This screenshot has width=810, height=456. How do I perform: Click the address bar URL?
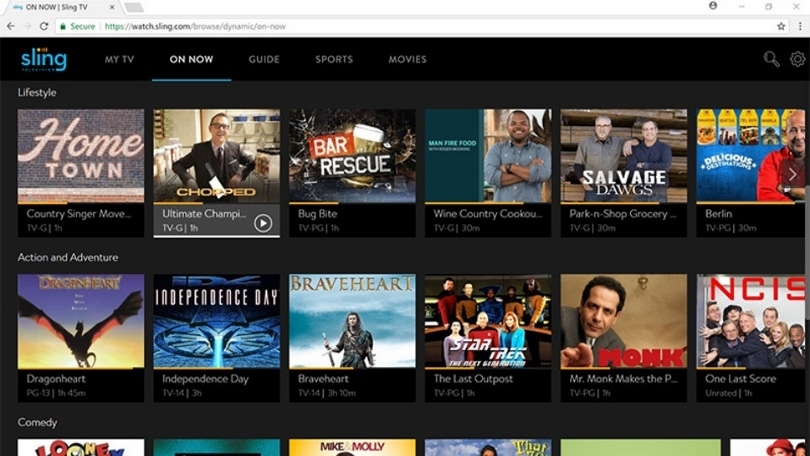pos(195,26)
